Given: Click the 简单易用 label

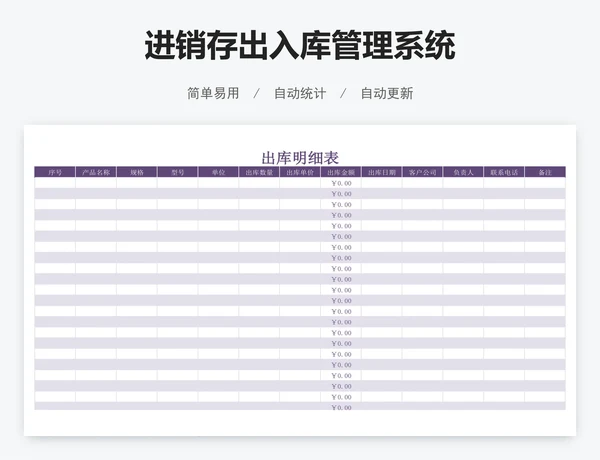Looking at the screenshot, I should 213,93.
